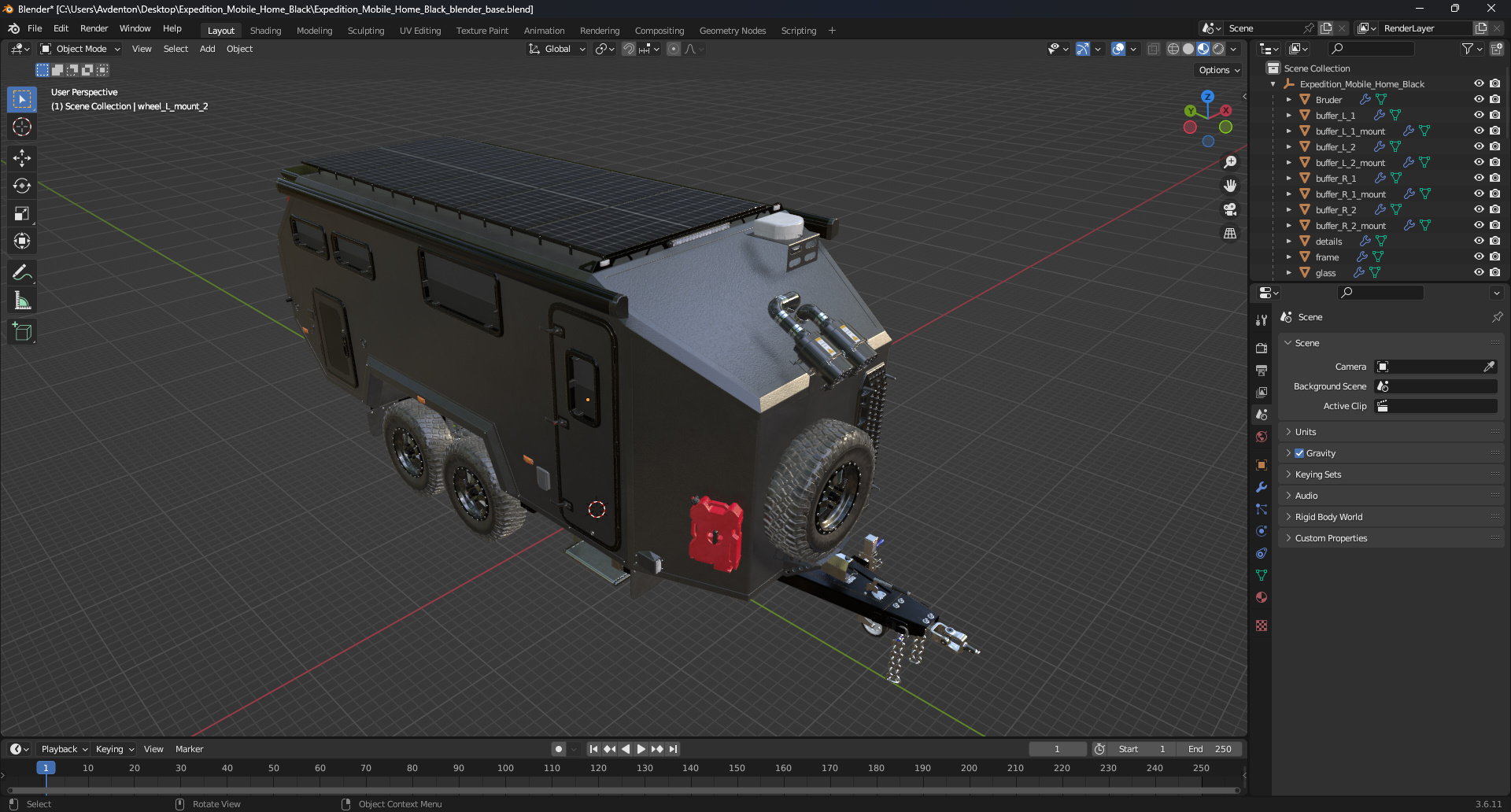Uncheck the Gravity checkbox

(x=1299, y=453)
